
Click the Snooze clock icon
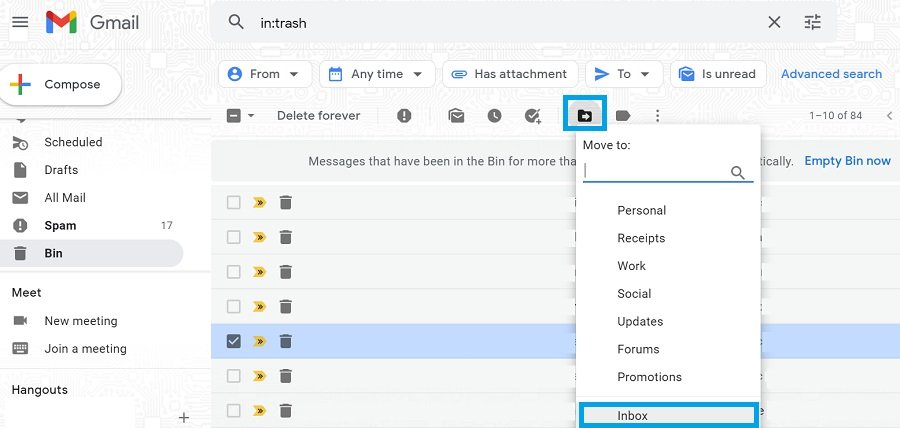click(494, 116)
